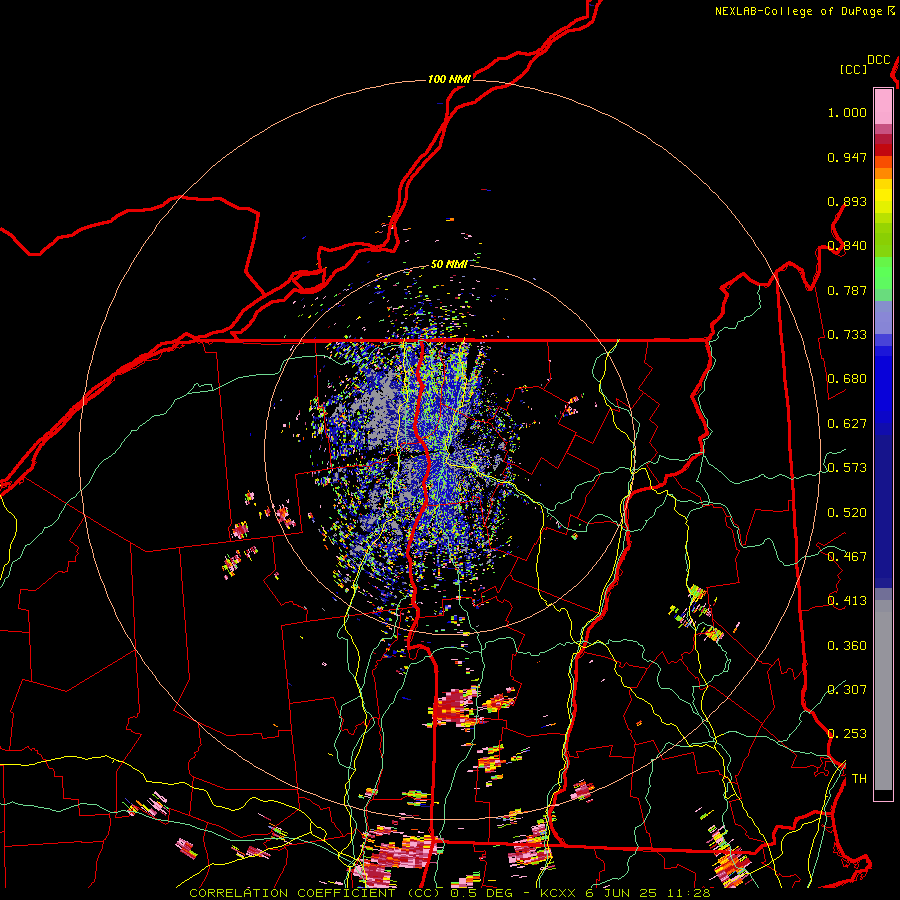Image resolution: width=900 pixels, height=900 pixels.
Task: Select the 0.680 value on the legend
Action: 847,379
